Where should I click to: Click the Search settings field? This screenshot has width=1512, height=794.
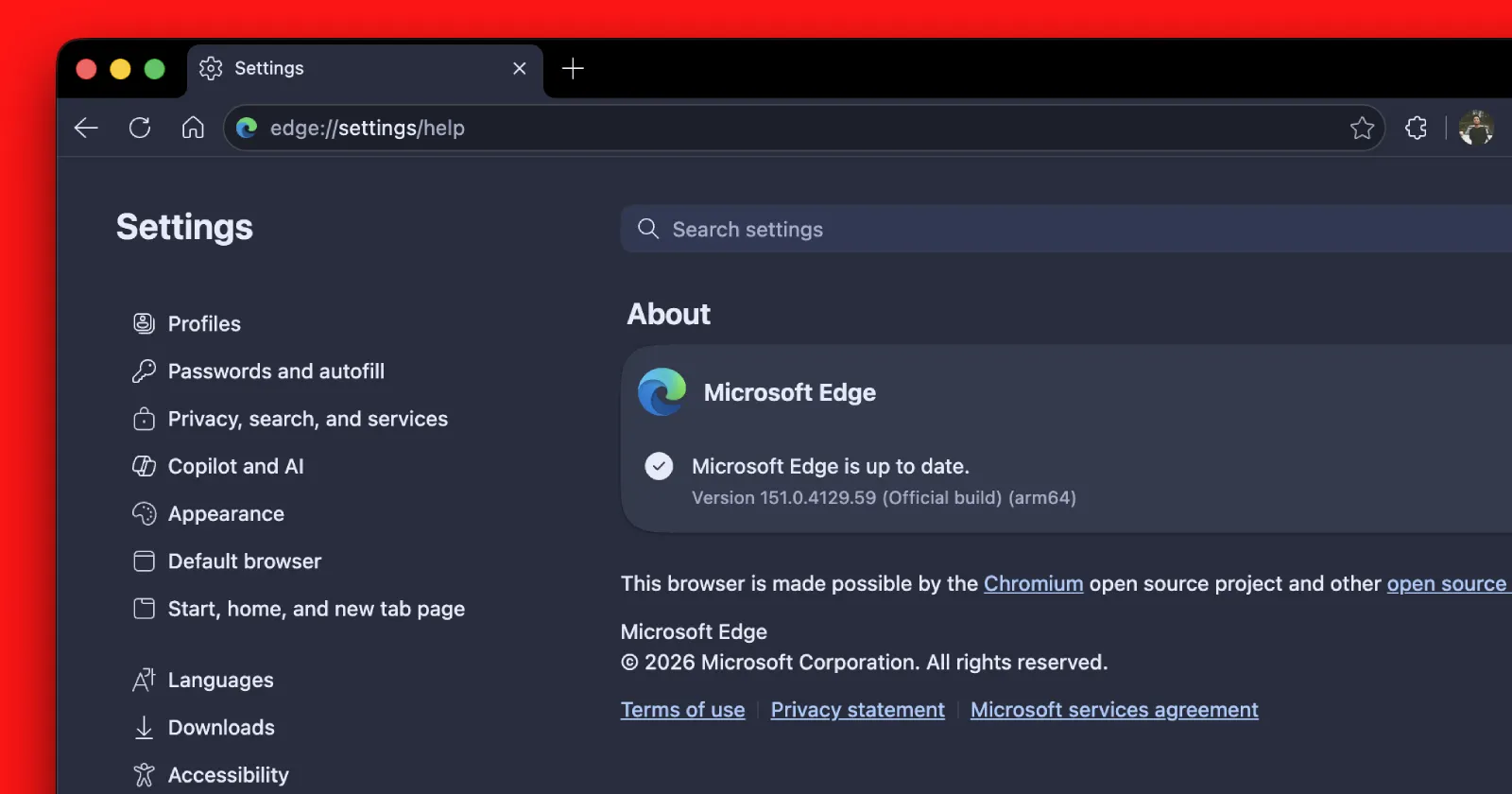(1066, 229)
